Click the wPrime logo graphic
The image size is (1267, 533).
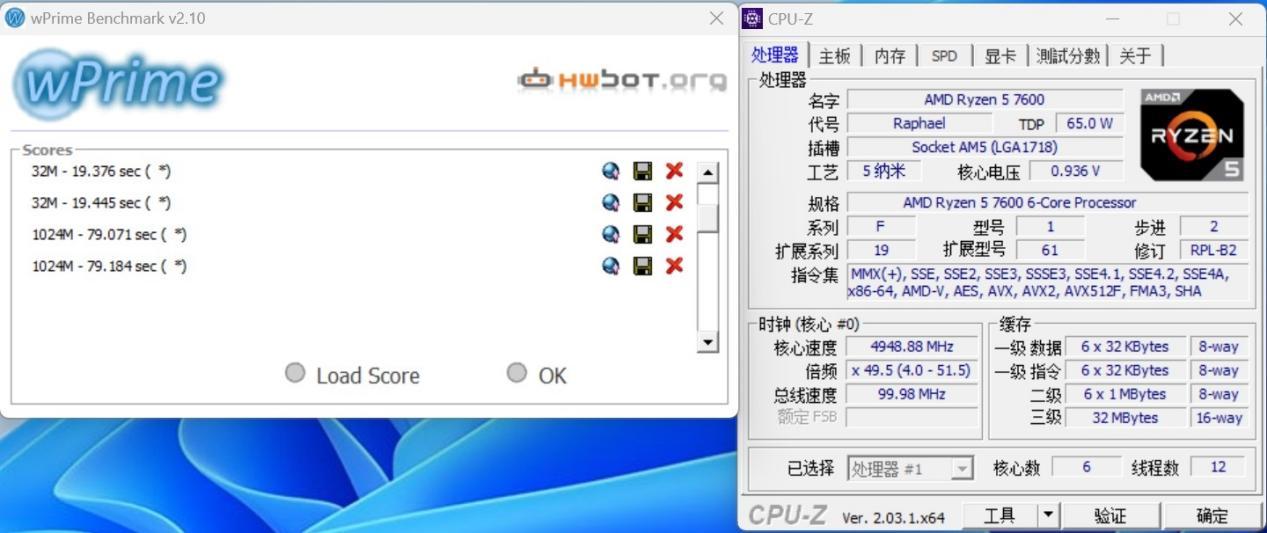(x=118, y=84)
